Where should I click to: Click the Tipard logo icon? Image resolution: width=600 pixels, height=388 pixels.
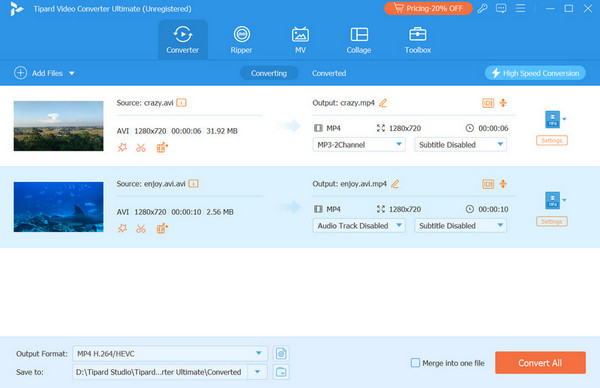(16, 8)
